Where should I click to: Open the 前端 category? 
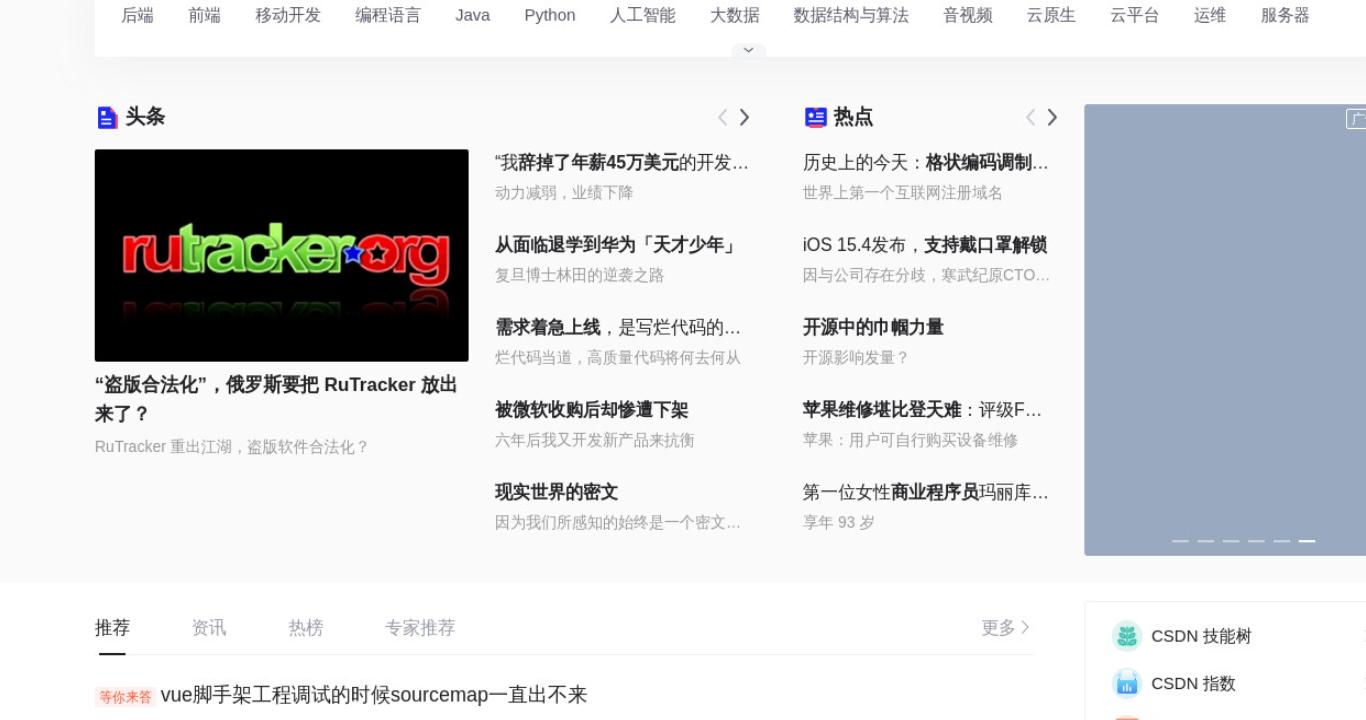pyautogui.click(x=204, y=15)
